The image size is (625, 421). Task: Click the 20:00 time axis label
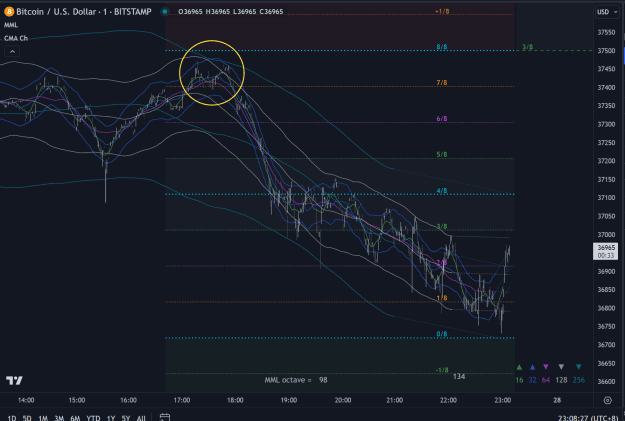tap(343, 400)
